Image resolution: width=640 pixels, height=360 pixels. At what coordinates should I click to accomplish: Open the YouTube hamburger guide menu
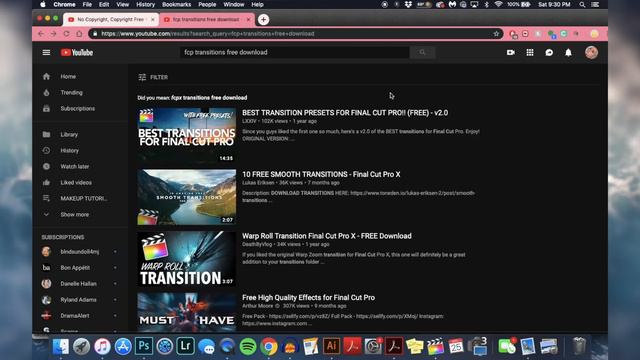[46, 52]
